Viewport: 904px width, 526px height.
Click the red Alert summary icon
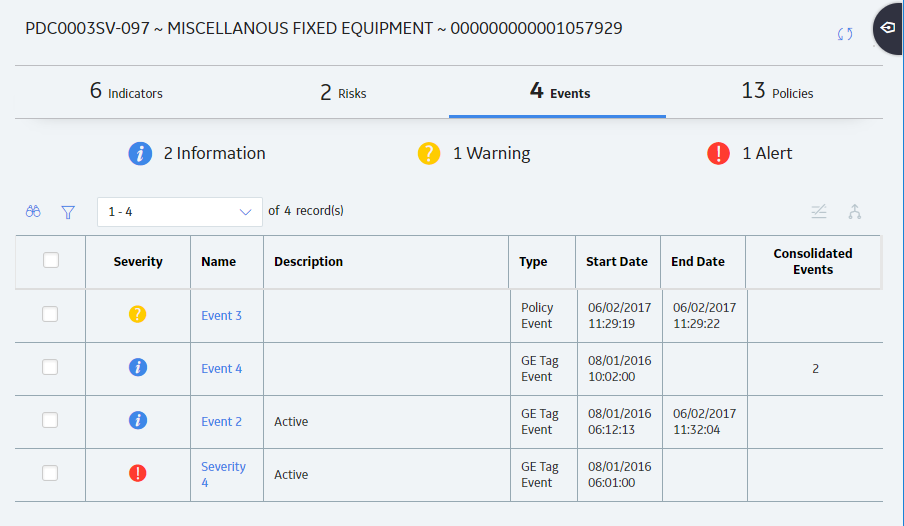(x=718, y=153)
